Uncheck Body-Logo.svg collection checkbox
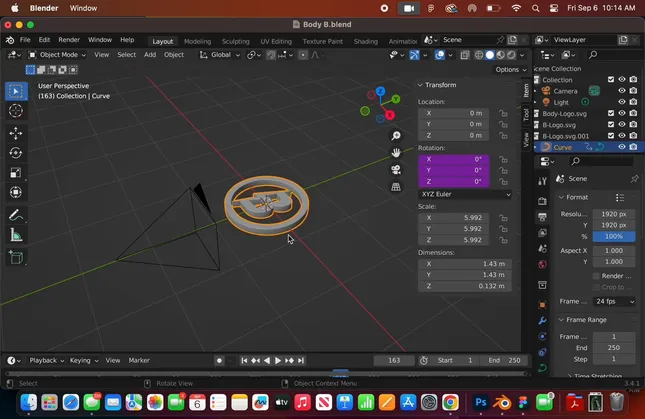The image size is (645, 419). 611,113
